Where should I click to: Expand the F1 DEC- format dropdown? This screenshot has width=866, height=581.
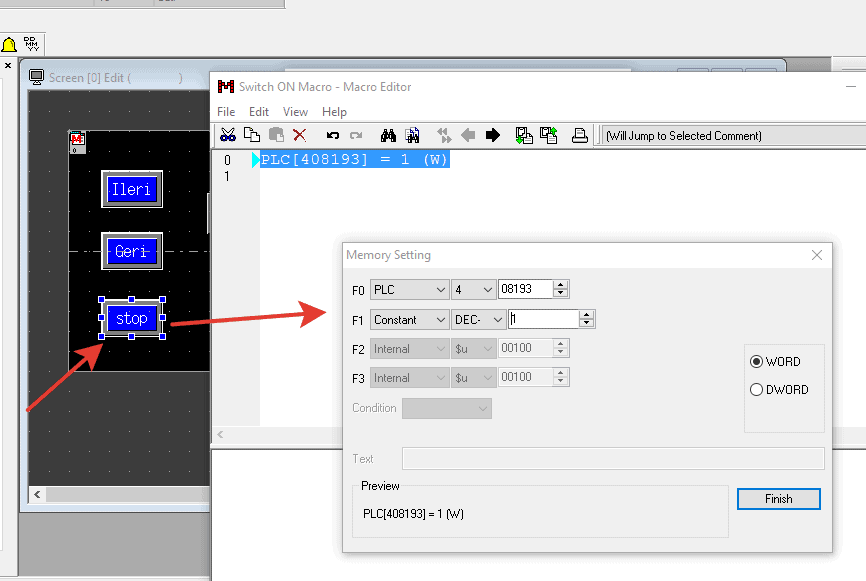(478, 320)
